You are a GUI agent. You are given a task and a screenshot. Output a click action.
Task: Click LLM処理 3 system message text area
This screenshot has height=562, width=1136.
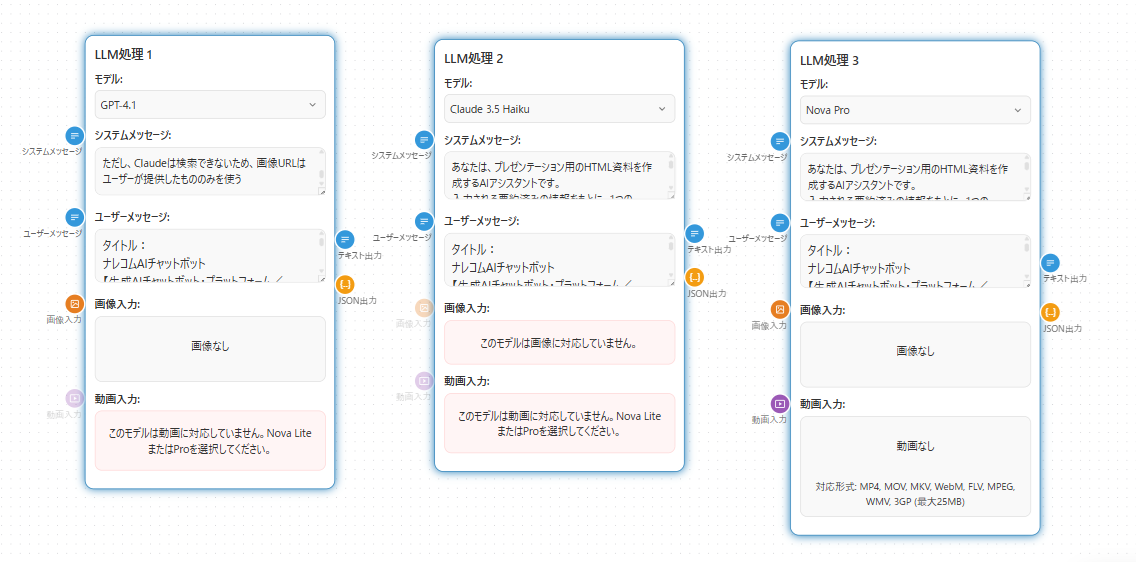pyautogui.click(x=915, y=177)
